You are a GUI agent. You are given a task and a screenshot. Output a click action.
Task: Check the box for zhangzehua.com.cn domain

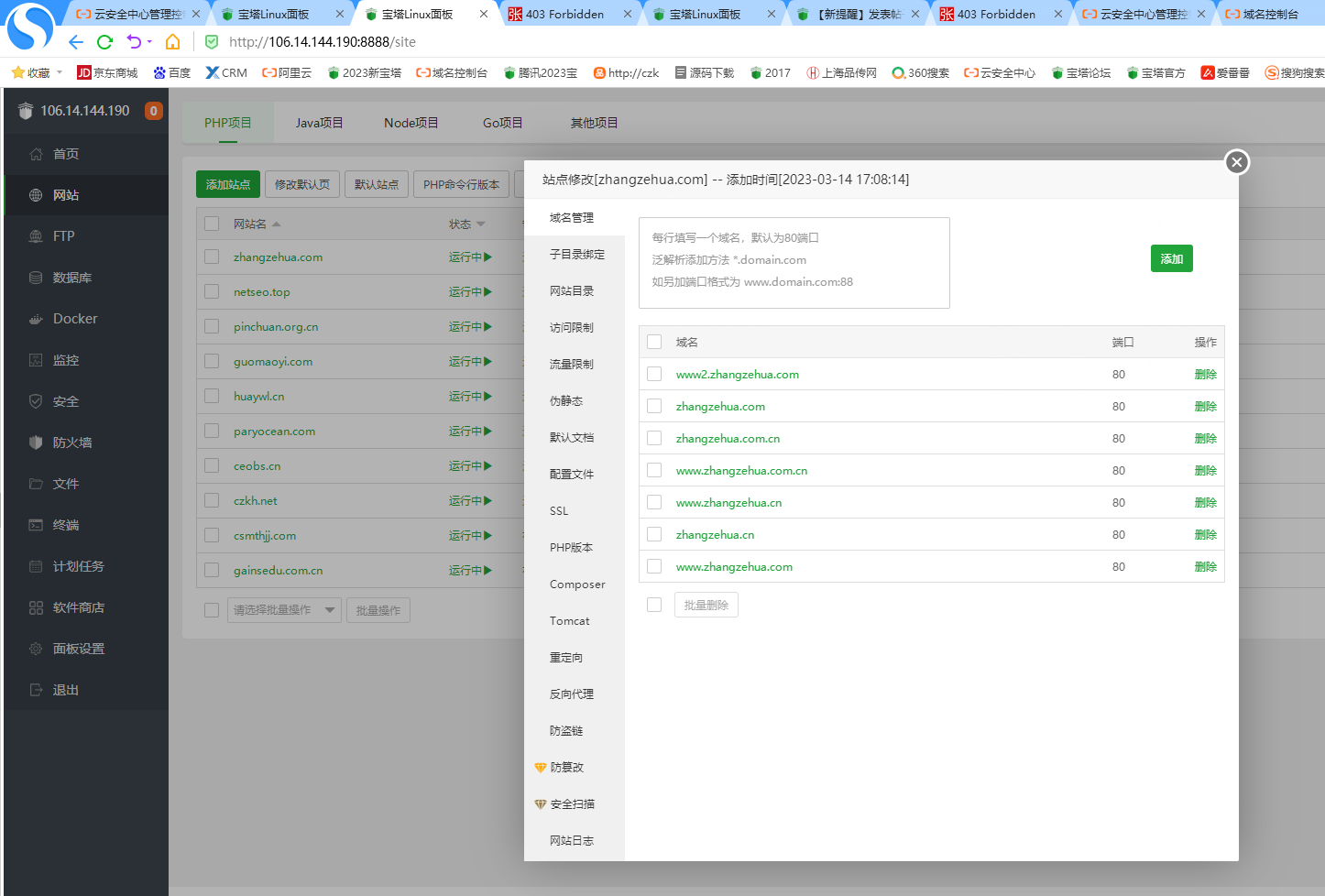654,438
